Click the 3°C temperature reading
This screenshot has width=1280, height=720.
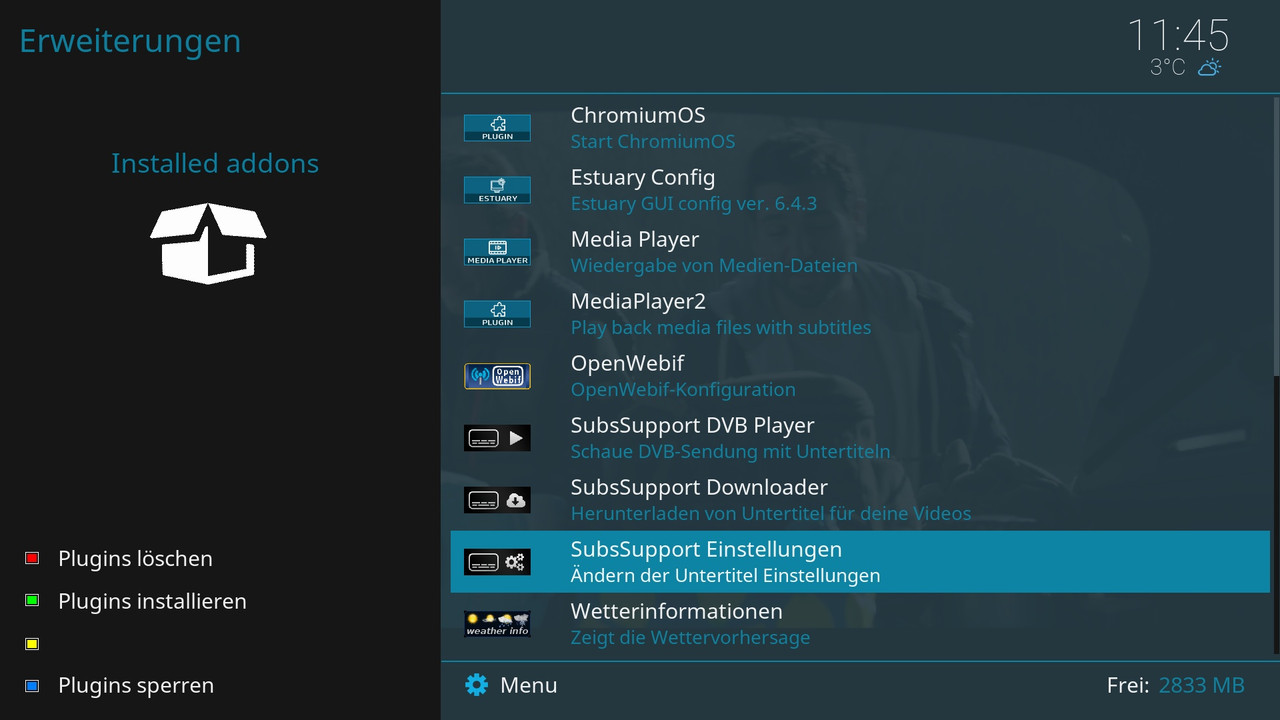click(1168, 67)
